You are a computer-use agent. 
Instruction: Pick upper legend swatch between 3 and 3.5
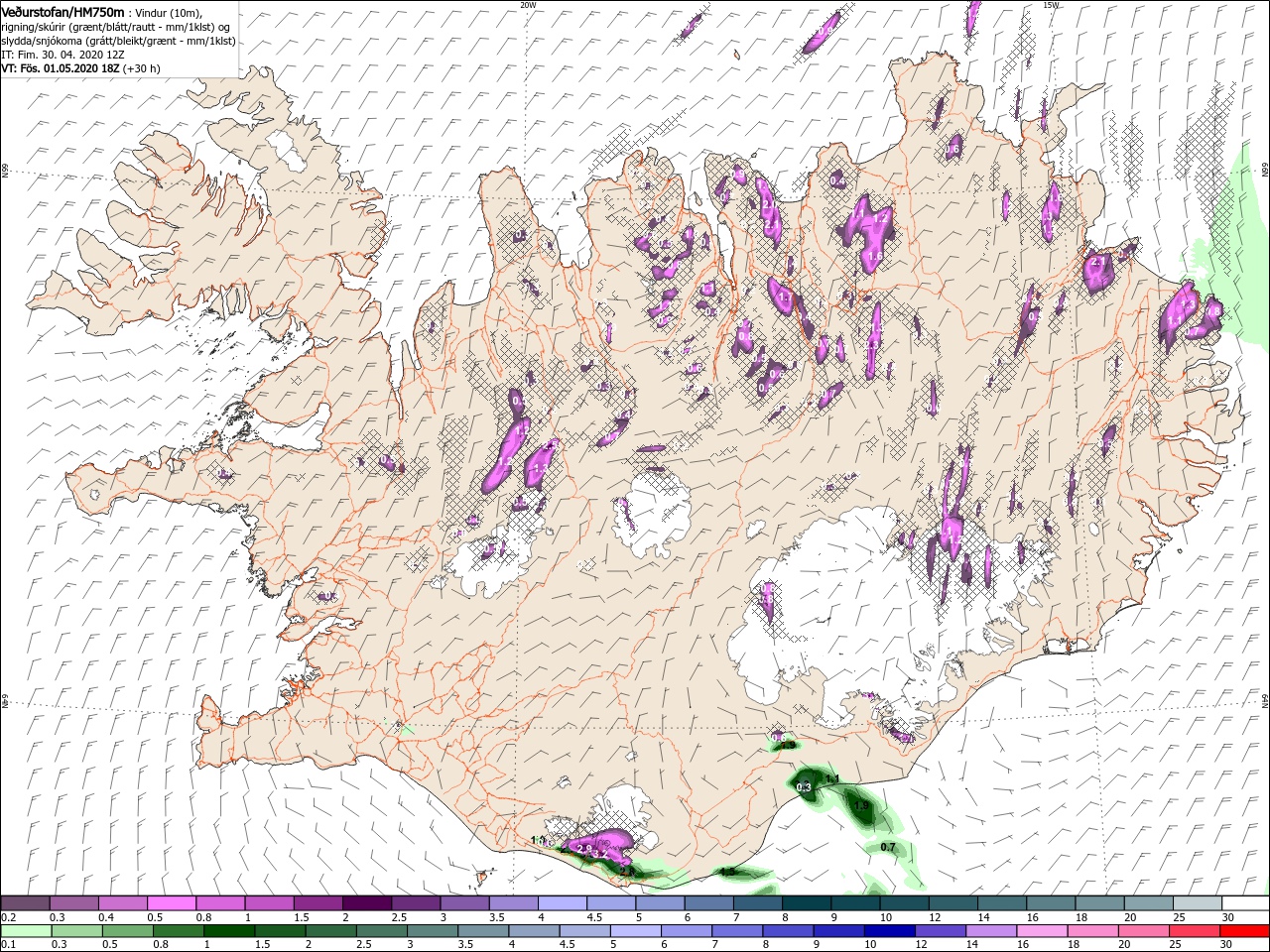pyautogui.click(x=464, y=903)
